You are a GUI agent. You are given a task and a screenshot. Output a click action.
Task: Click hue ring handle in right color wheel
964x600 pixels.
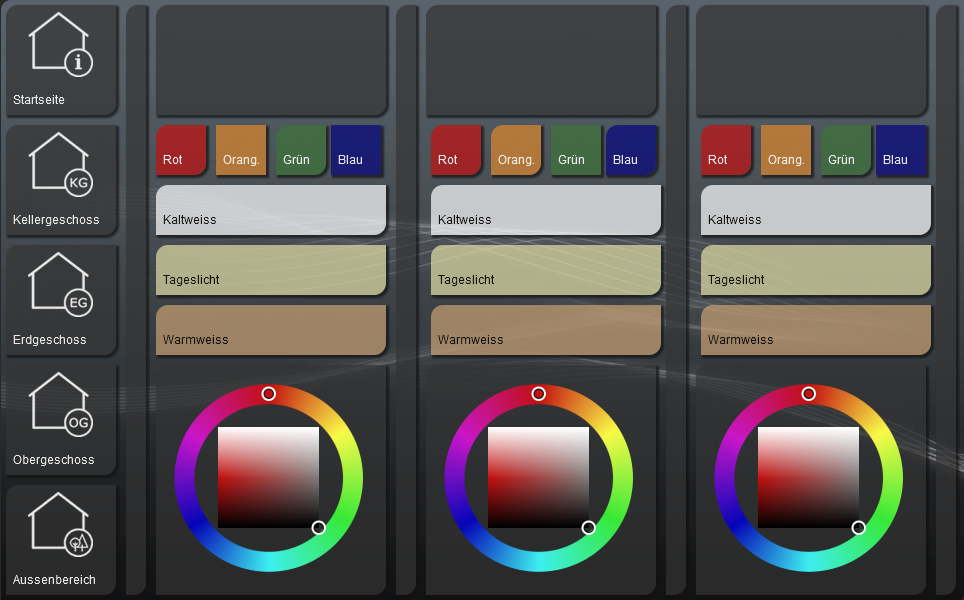pos(809,394)
